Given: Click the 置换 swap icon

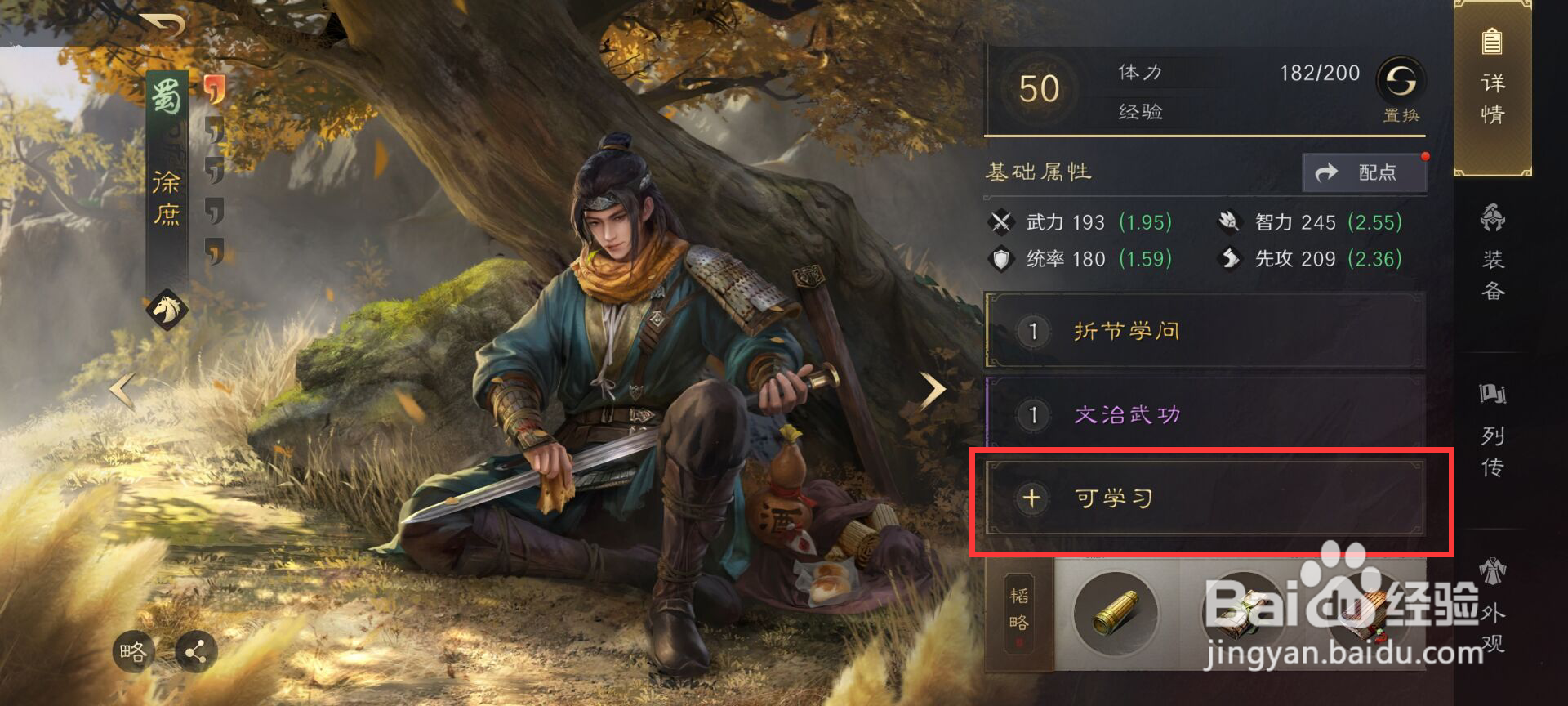Looking at the screenshot, I should pos(1401,82).
